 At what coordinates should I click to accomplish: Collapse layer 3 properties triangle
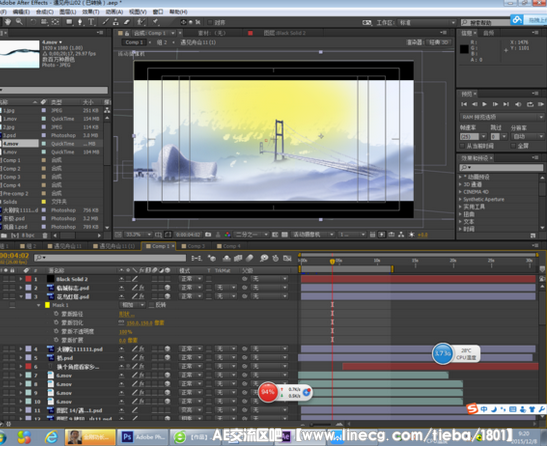coord(21,296)
